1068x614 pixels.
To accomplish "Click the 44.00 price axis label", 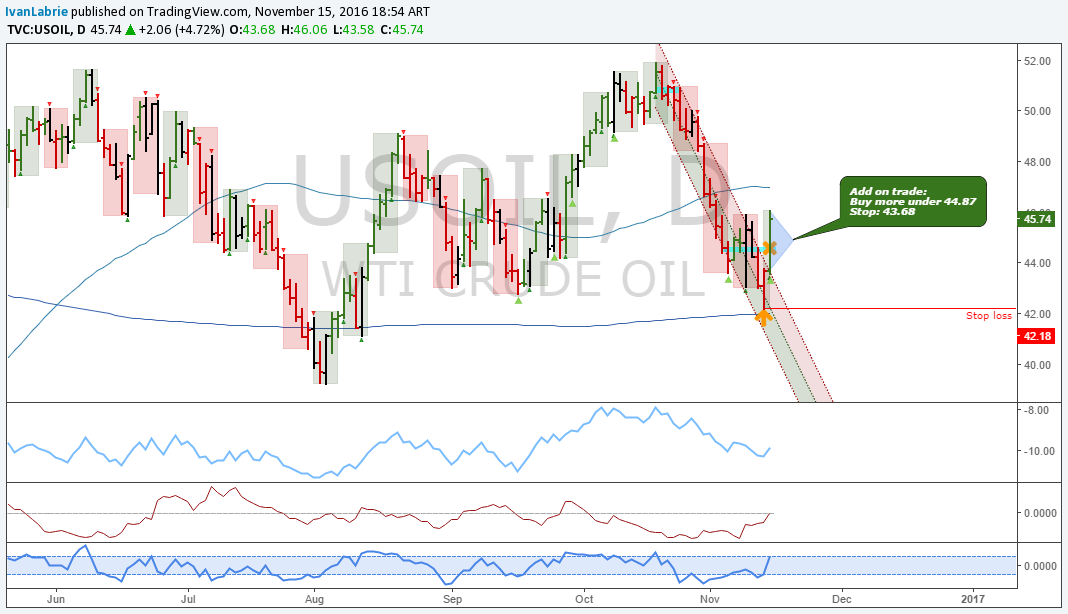I will (x=1037, y=263).
